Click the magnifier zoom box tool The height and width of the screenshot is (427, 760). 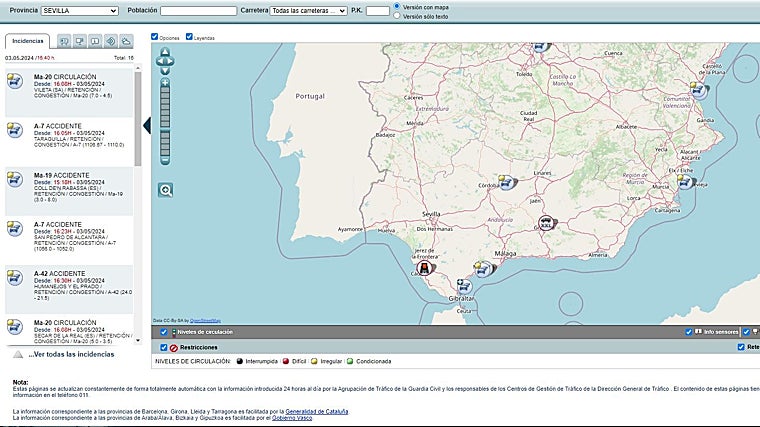click(165, 190)
